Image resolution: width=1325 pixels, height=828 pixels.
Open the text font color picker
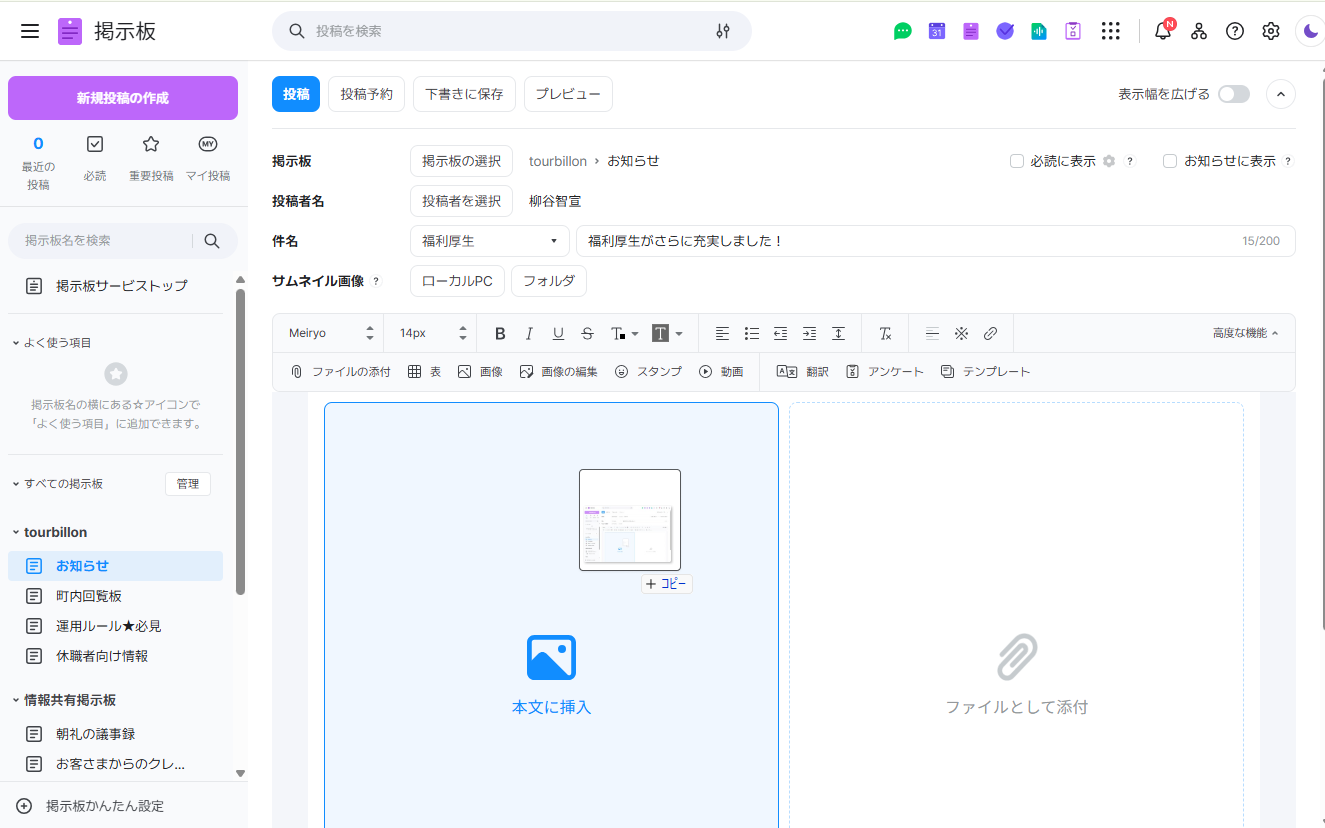point(620,333)
